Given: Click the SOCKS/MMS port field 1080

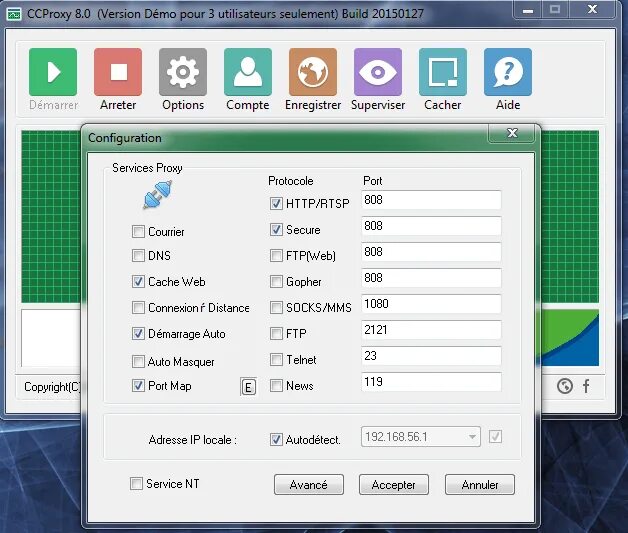Looking at the screenshot, I should 431,304.
